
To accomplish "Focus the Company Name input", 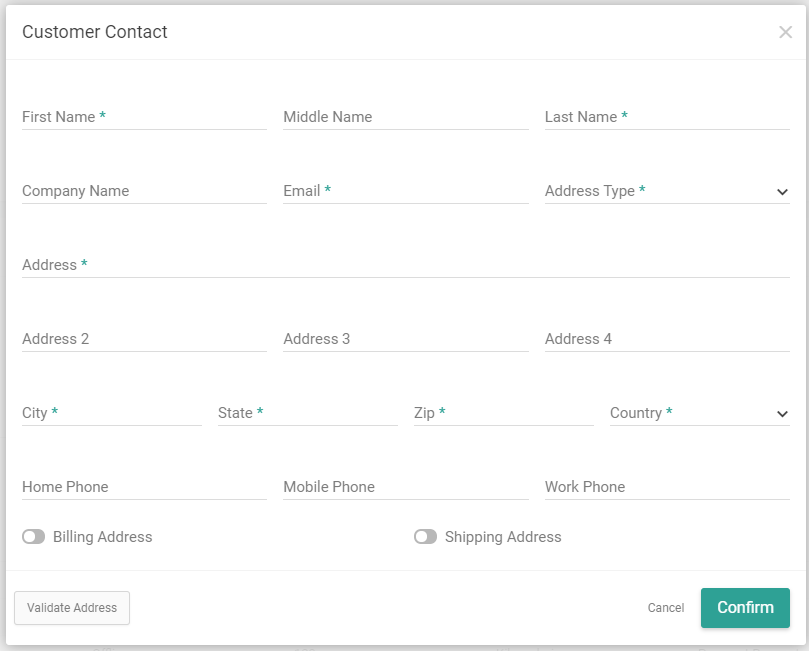I will click(x=143, y=191).
